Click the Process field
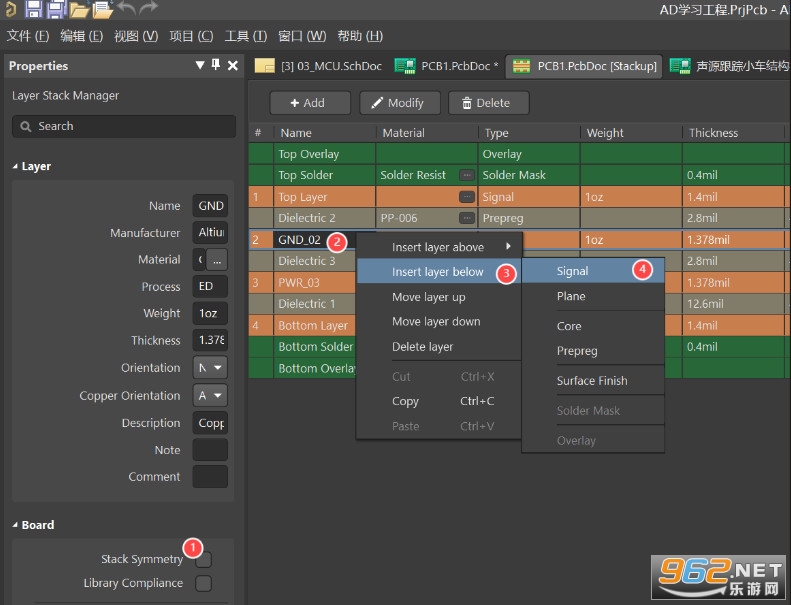Screen dimensions: 791x605 coord(210,287)
